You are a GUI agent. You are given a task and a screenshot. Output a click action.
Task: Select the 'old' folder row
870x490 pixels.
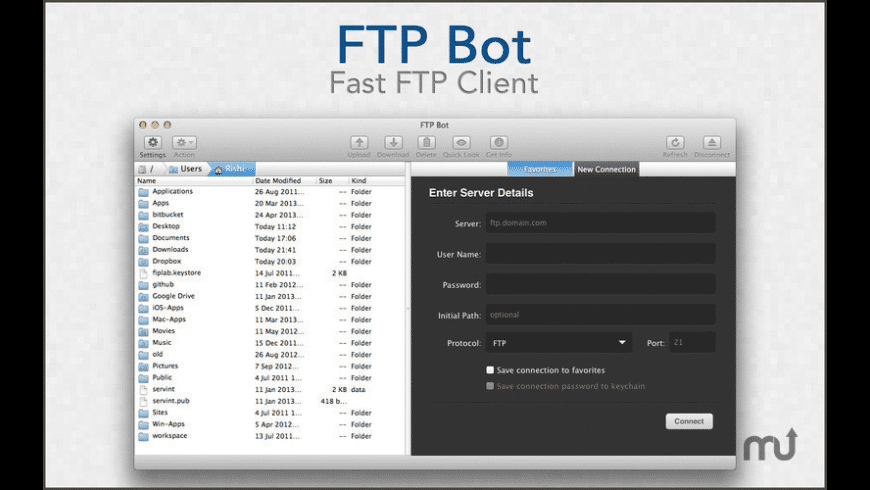271,355
